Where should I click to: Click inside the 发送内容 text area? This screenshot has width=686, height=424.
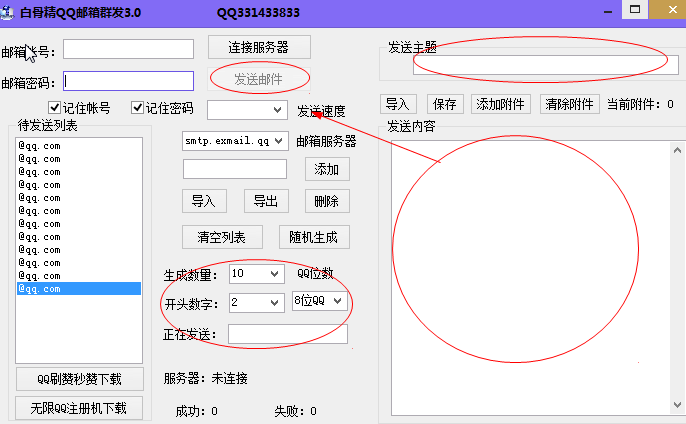tap(531, 278)
